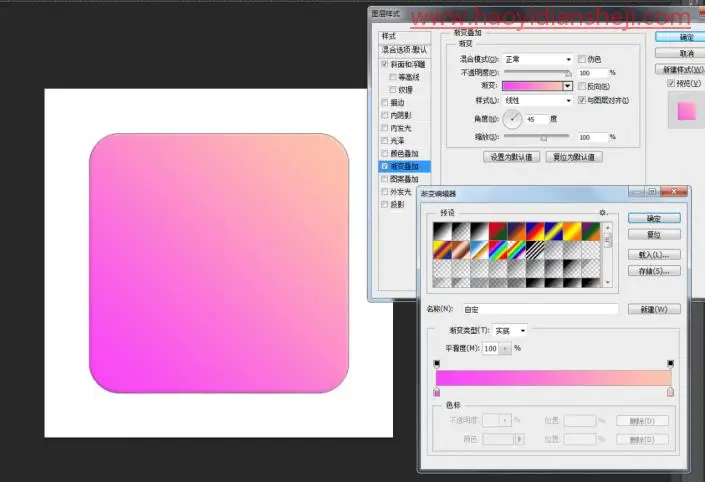Click 取消 (Cancel) in Layer Style dialog
This screenshot has height=482, width=705.
click(x=680, y=53)
